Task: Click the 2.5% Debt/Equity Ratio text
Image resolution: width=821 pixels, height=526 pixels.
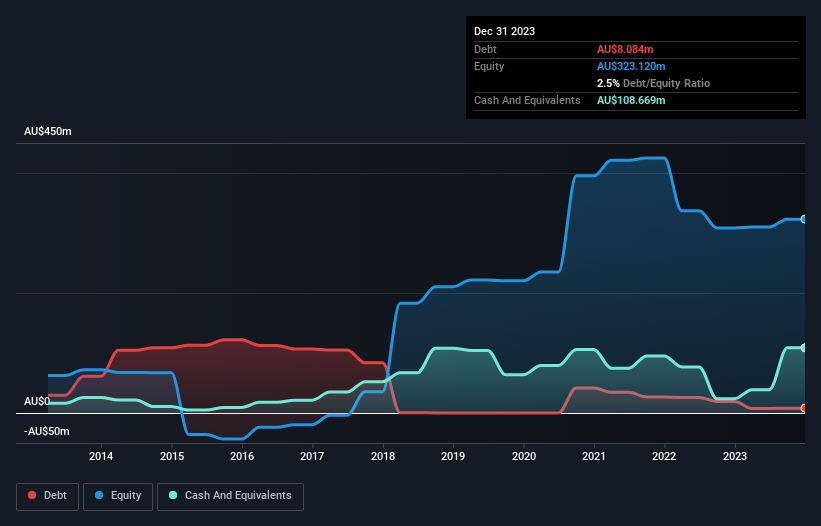Action: [653, 83]
